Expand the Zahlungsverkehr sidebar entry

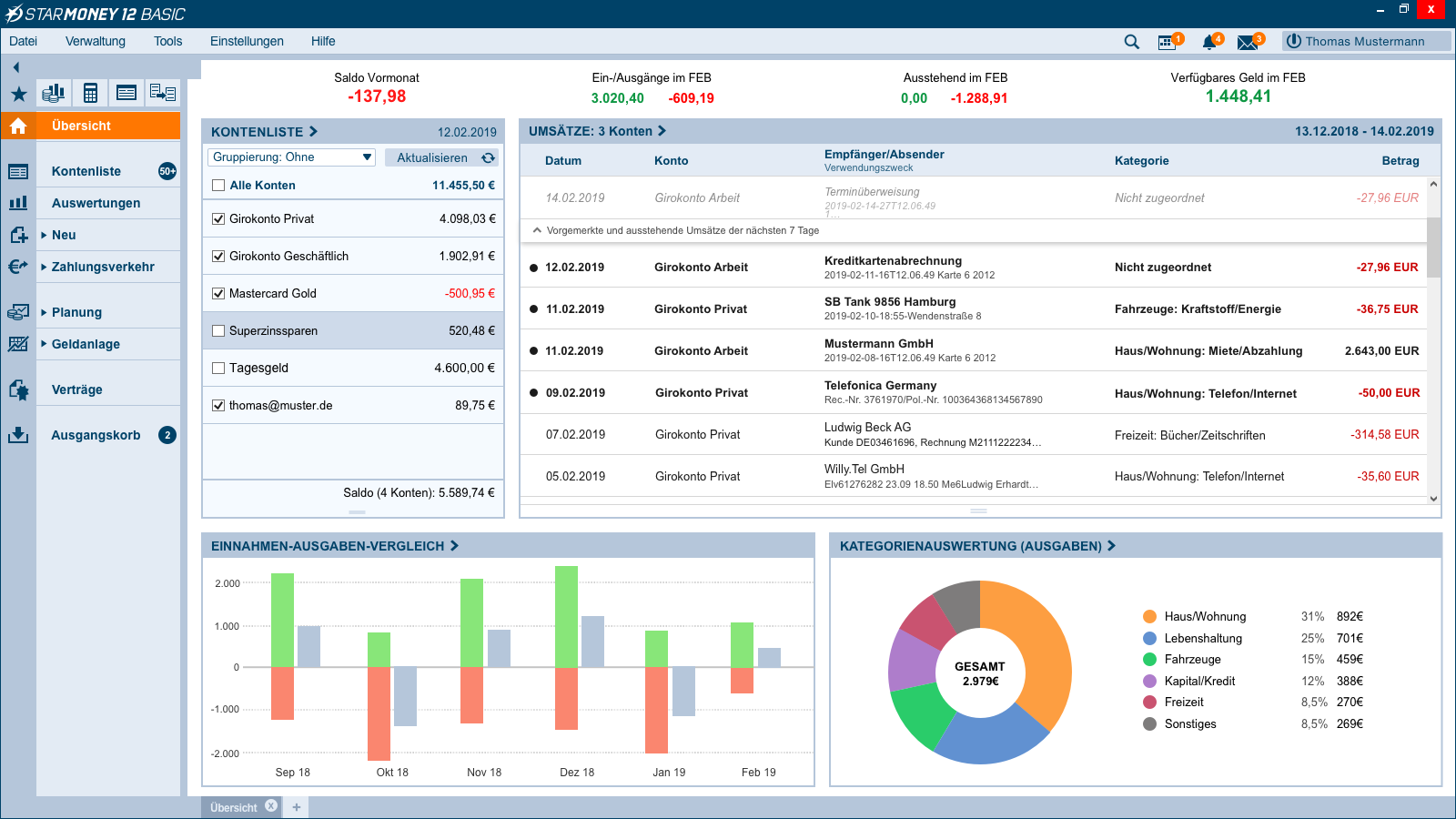point(44,267)
